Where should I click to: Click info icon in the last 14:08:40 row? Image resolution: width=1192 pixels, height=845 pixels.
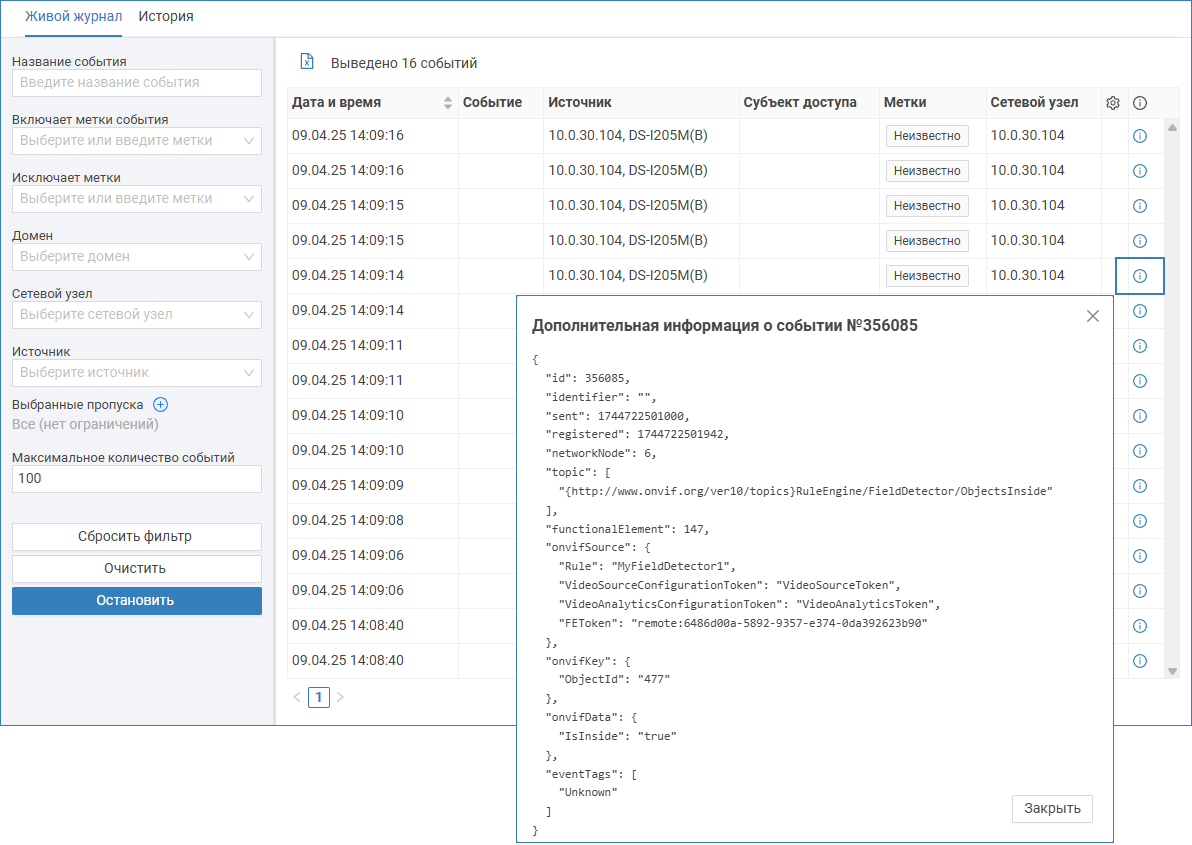pos(1139,661)
